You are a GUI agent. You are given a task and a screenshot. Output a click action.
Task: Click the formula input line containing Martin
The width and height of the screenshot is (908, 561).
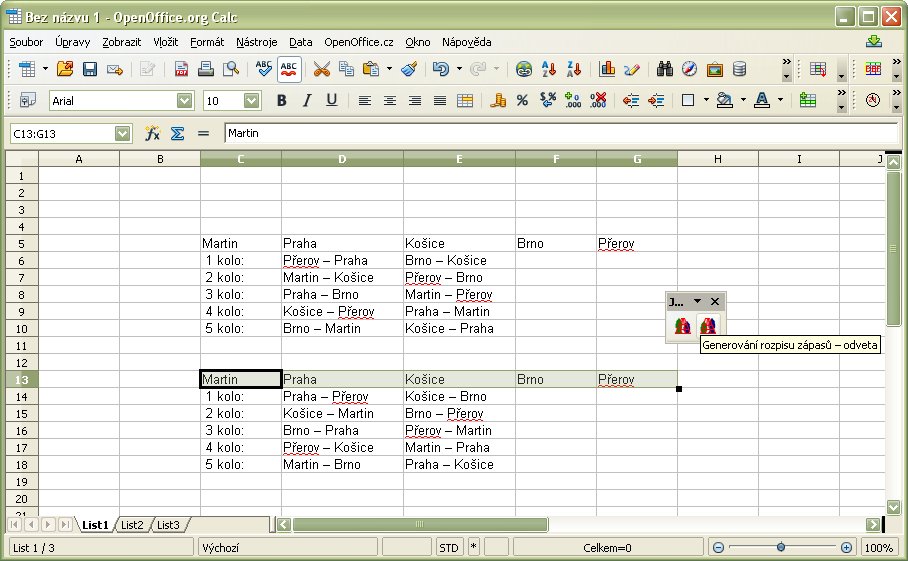561,134
